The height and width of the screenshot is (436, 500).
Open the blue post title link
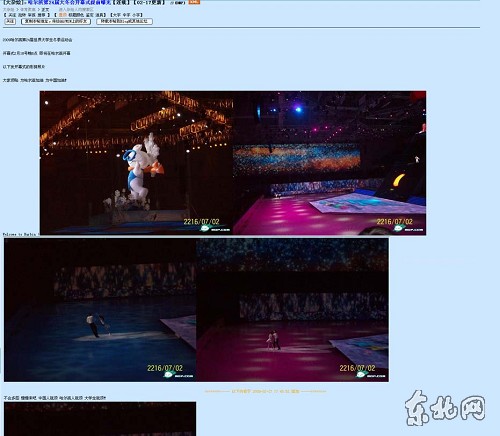click(x=69, y=2)
